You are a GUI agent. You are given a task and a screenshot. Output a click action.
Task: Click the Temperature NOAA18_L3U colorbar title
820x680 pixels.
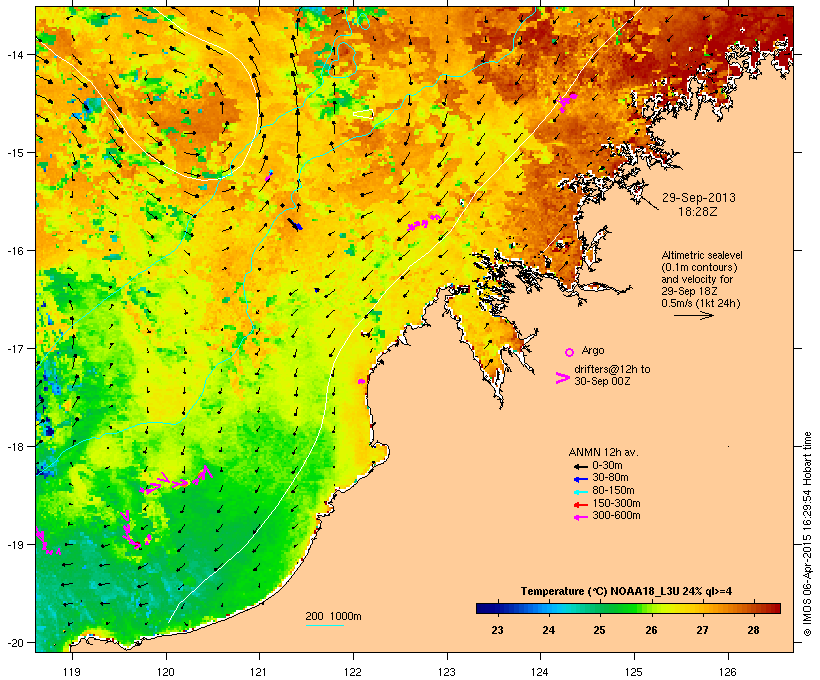626,592
